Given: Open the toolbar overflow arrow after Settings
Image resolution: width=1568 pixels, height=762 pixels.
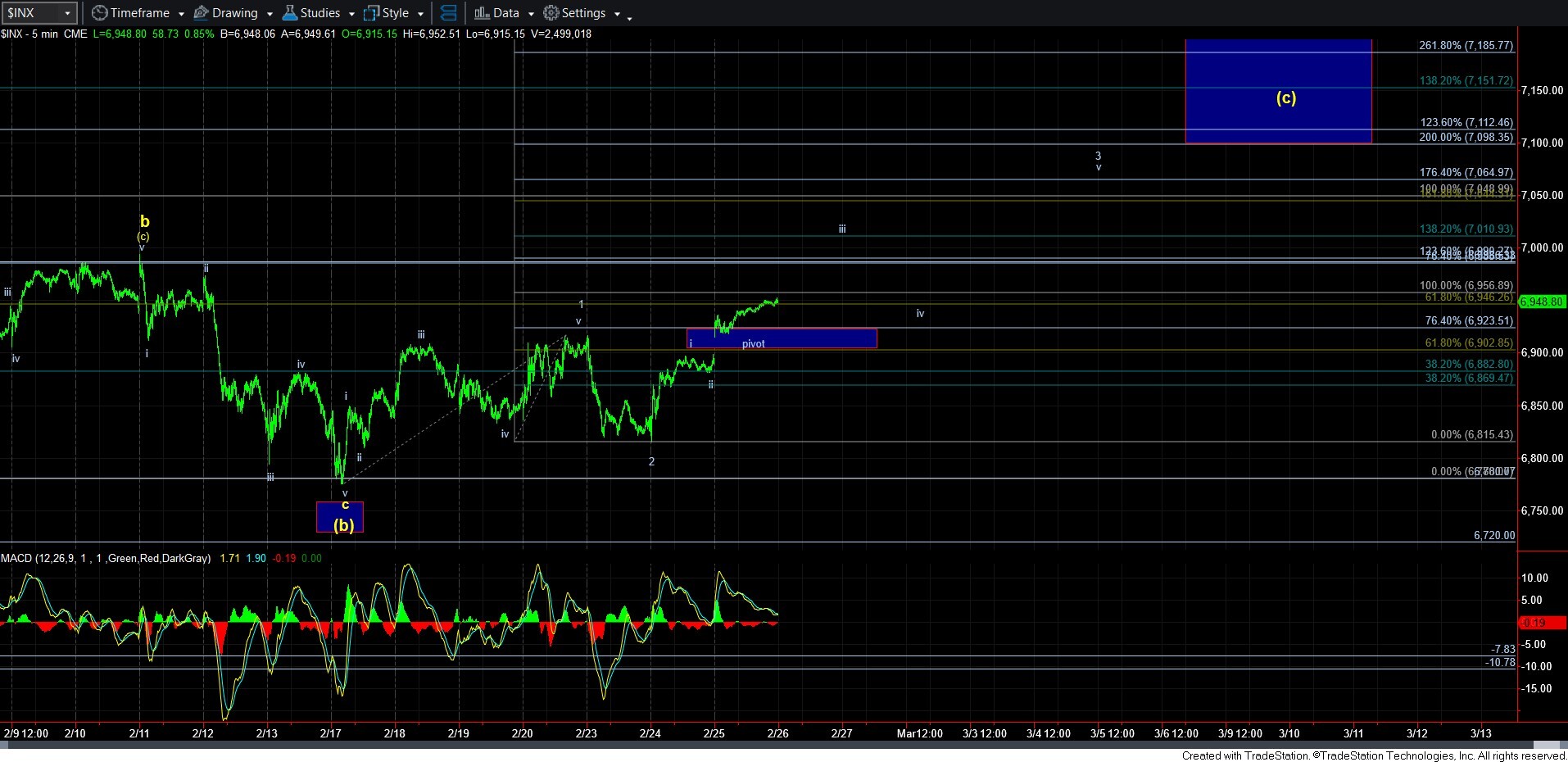Looking at the screenshot, I should click(629, 17).
